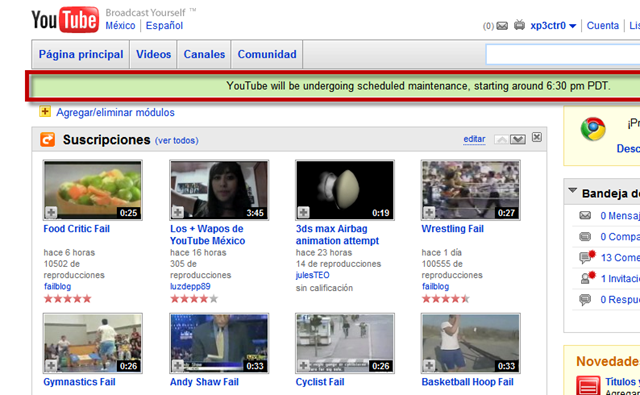Switch to the Videos tab
Image resolution: width=640 pixels, height=395 pixels.
pos(153,54)
